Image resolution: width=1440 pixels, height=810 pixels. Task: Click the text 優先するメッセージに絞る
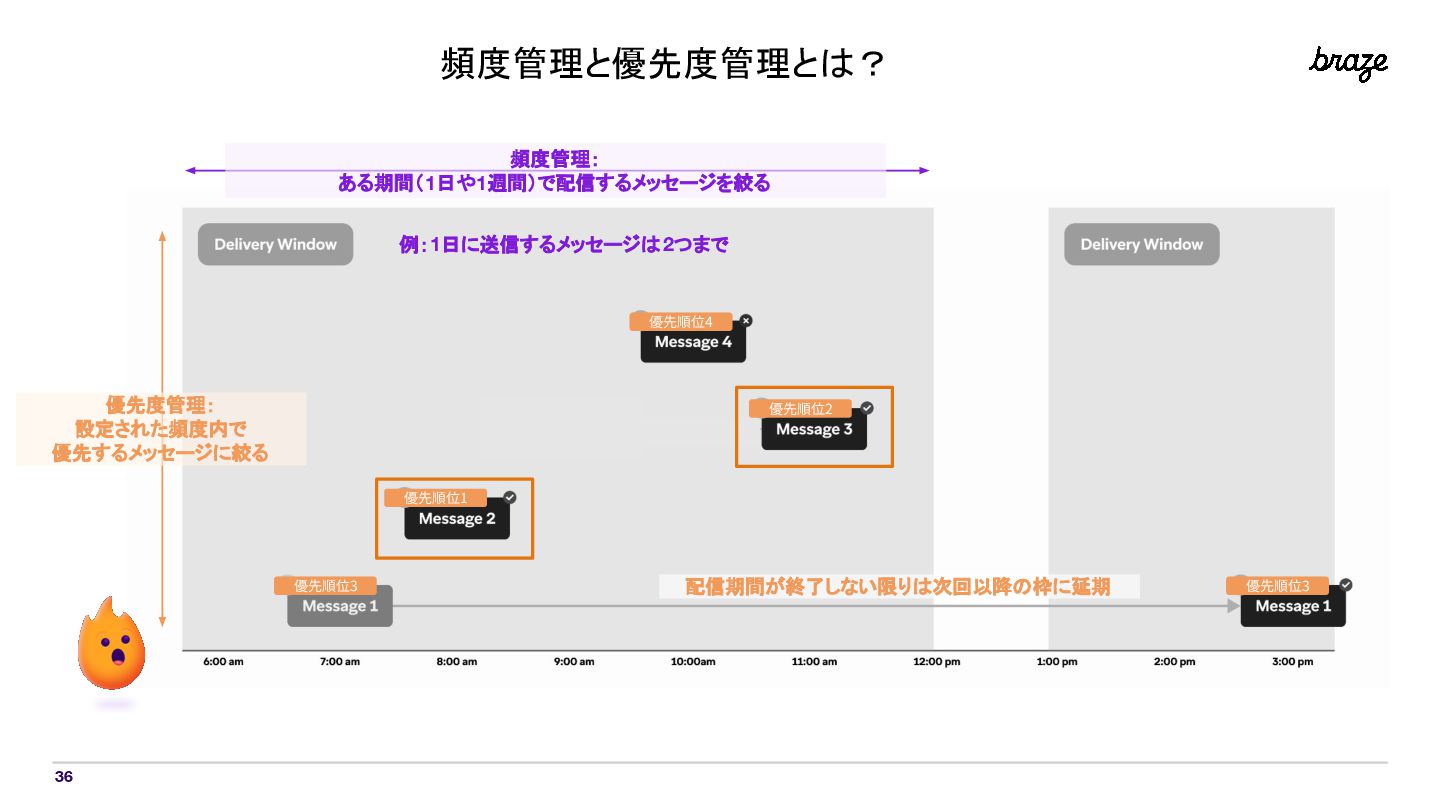click(x=160, y=453)
